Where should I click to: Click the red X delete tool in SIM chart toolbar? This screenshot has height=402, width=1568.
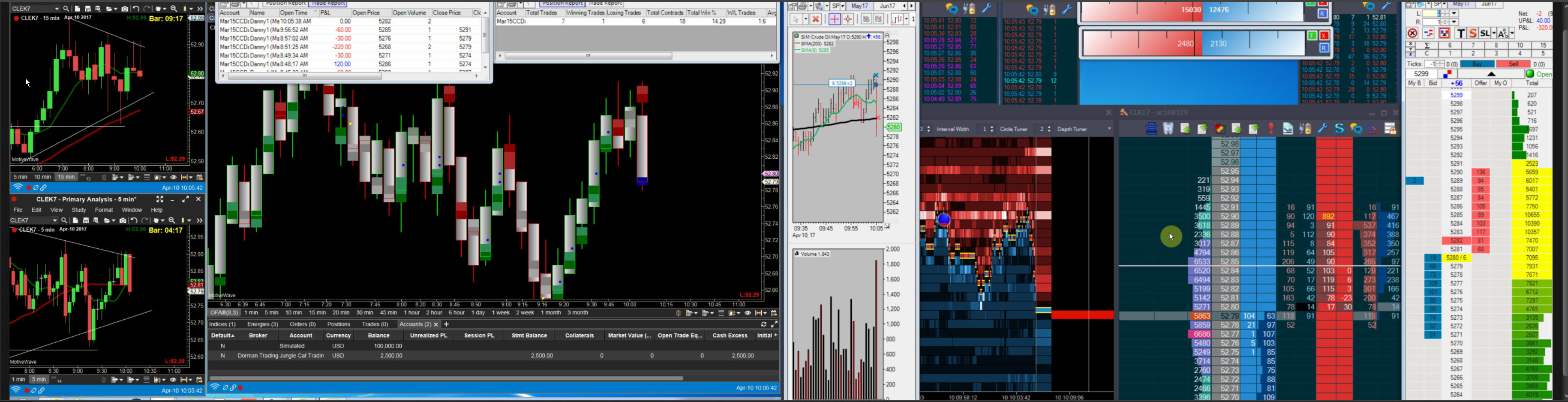816,19
